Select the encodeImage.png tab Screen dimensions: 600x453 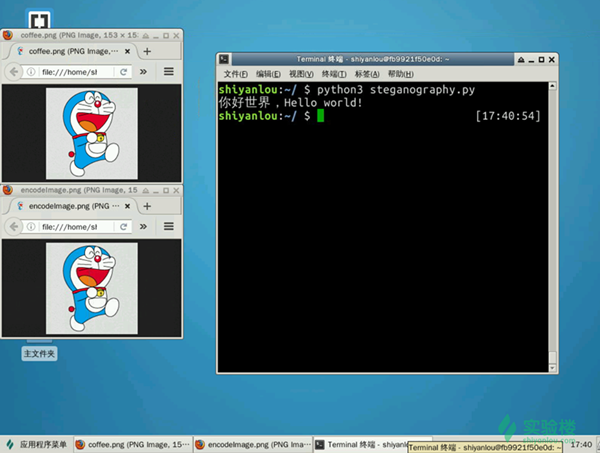73,206
